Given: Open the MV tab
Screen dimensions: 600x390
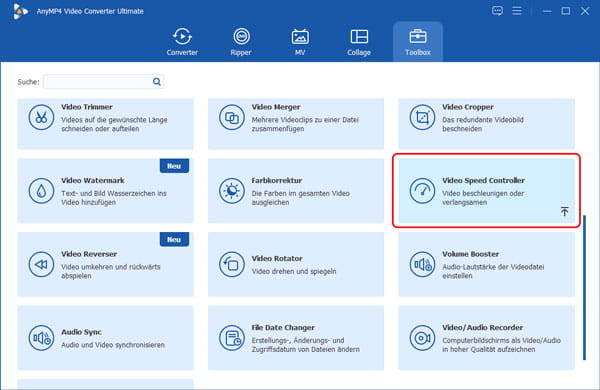Looking at the screenshot, I should [300, 42].
